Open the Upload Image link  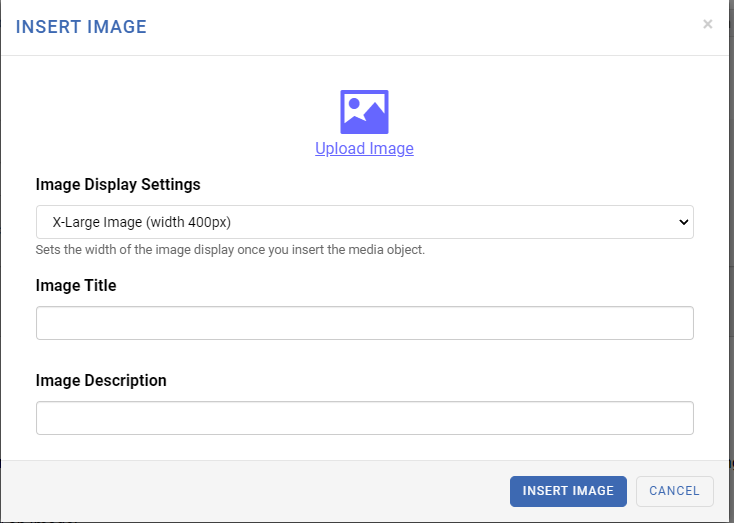(x=364, y=148)
